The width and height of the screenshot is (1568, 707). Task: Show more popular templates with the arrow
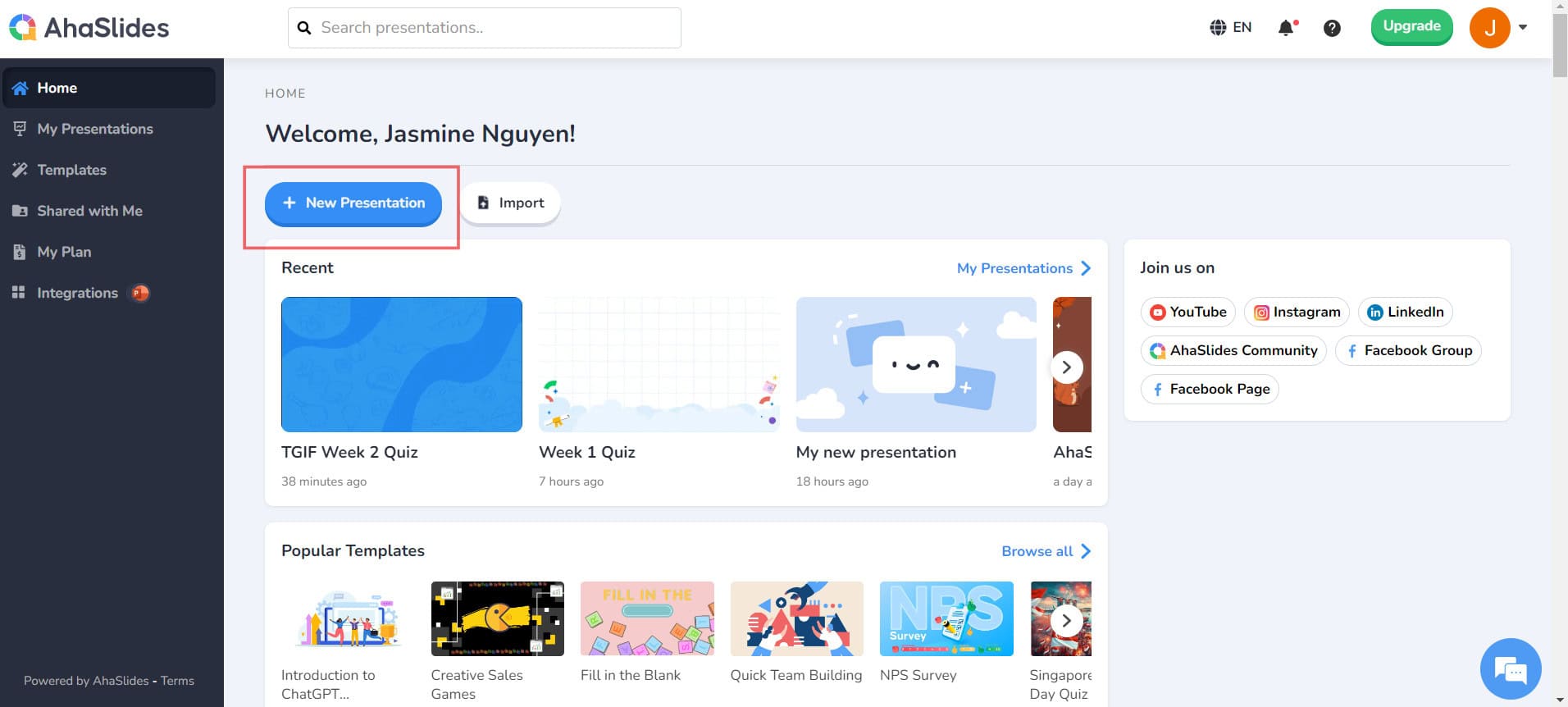pyautogui.click(x=1066, y=621)
